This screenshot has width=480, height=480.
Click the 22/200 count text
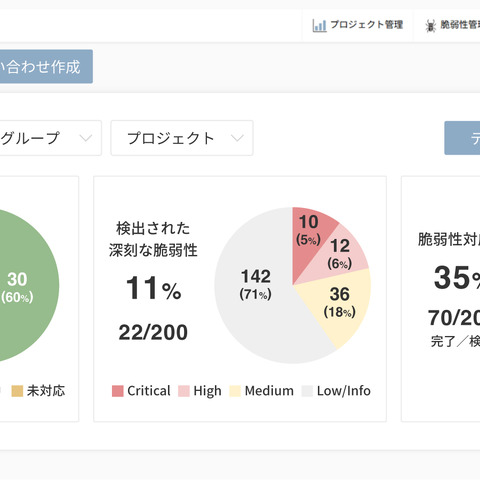[153, 332]
